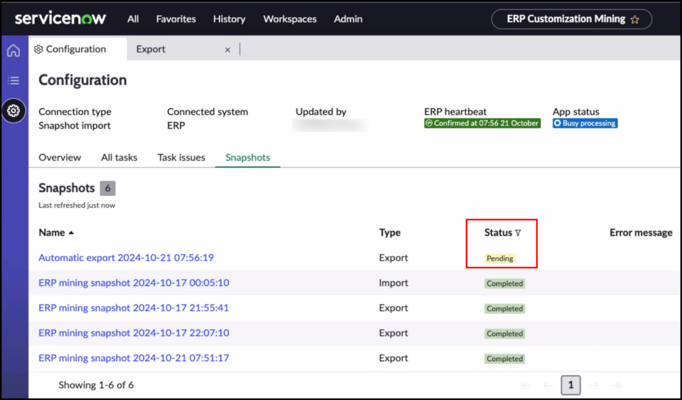Click the ServiceNow logo
Viewport: 682px width, 400px height.
click(x=60, y=19)
